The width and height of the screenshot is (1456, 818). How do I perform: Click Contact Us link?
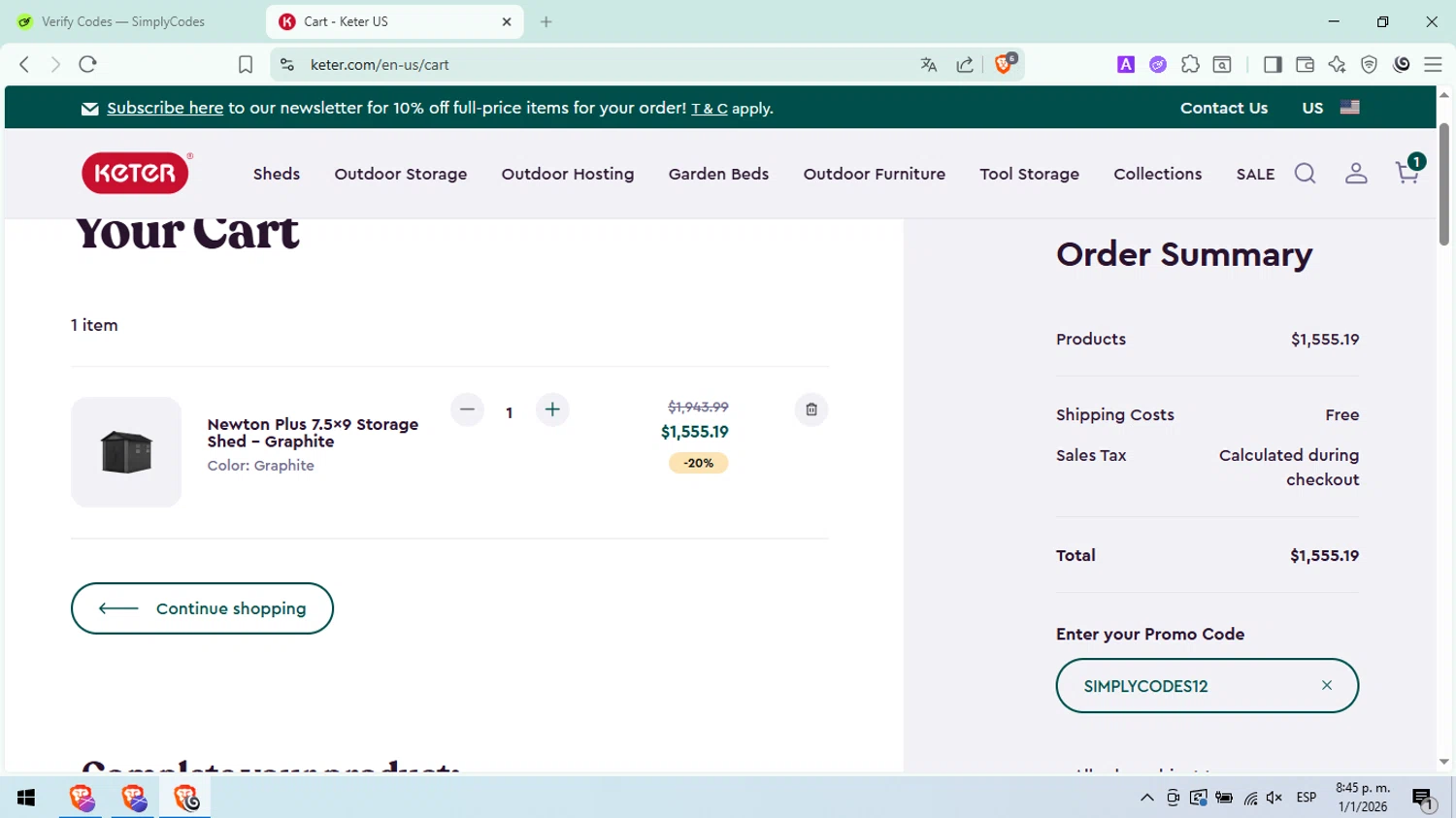(x=1224, y=108)
